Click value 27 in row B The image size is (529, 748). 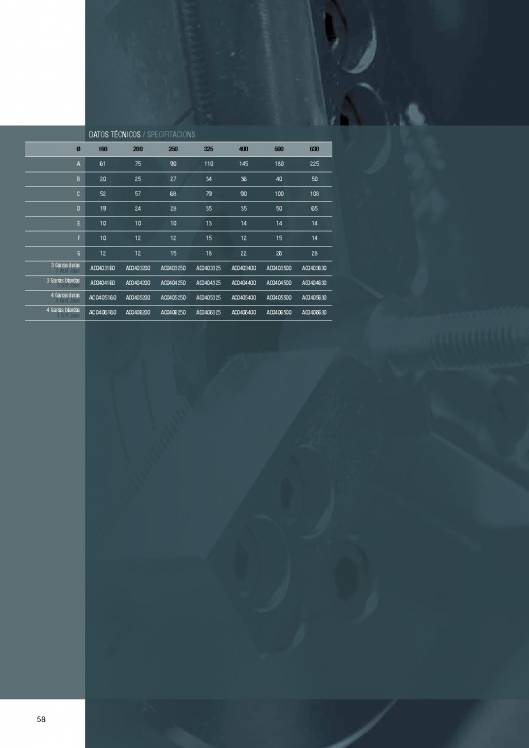pyautogui.click(x=173, y=179)
